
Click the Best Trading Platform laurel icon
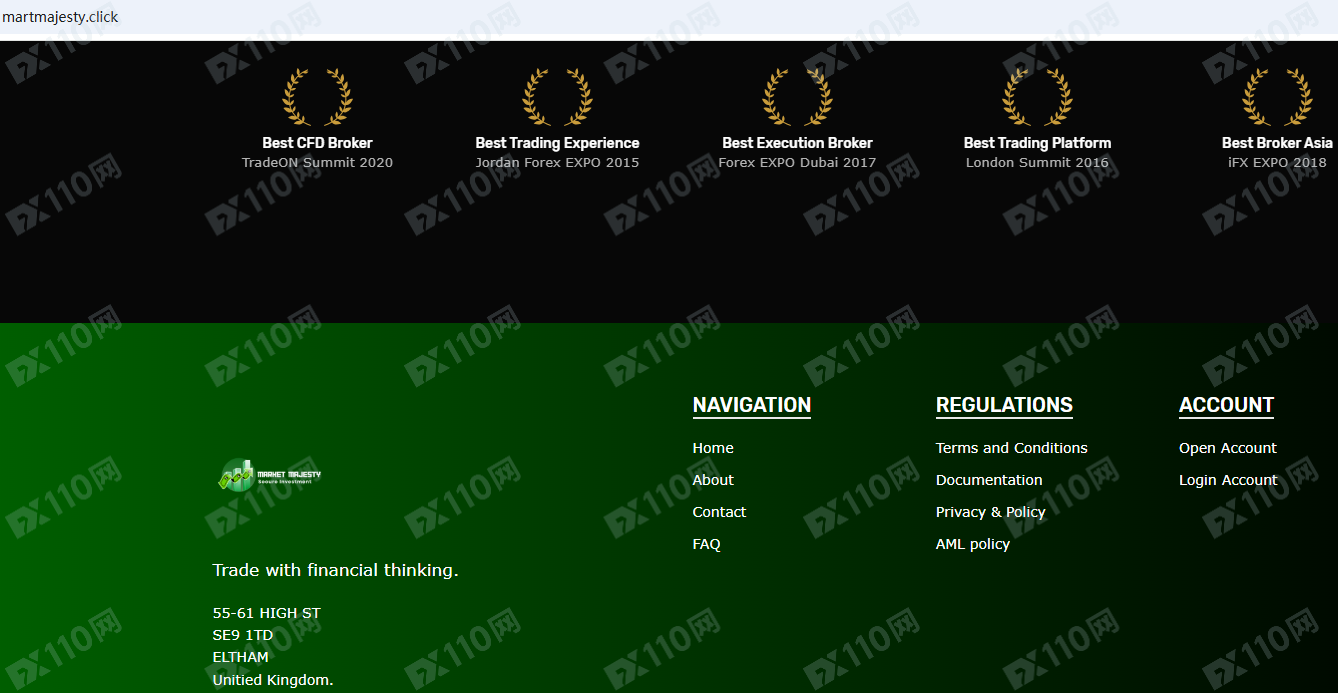(1037, 97)
